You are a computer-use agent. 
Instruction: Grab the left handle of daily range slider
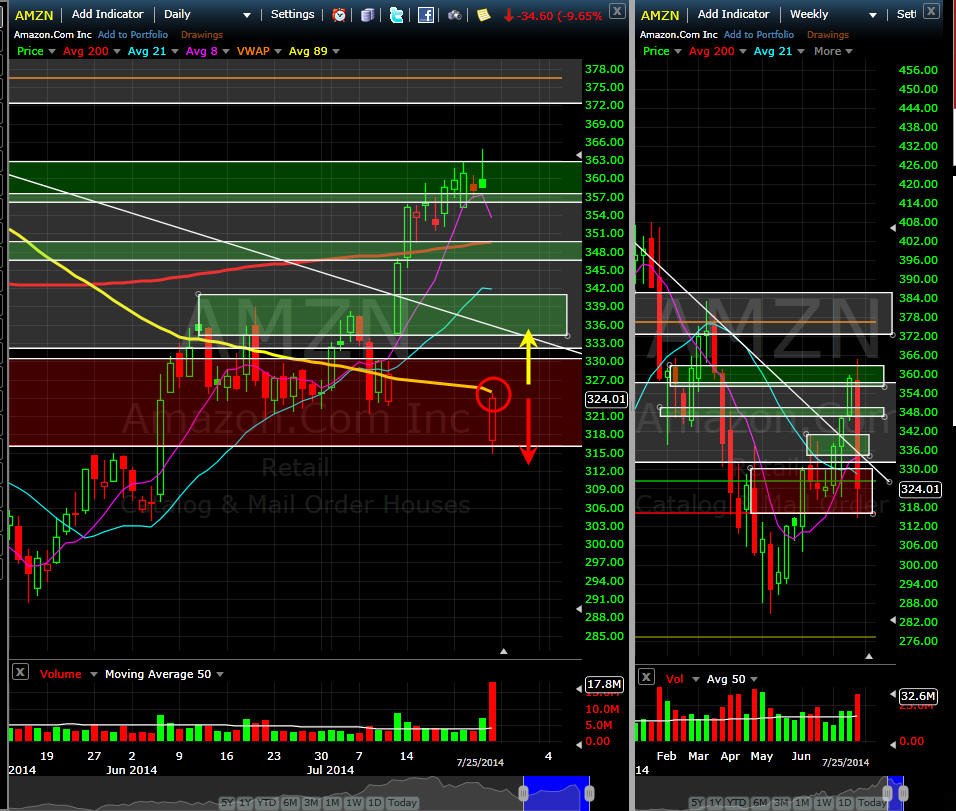(523, 793)
